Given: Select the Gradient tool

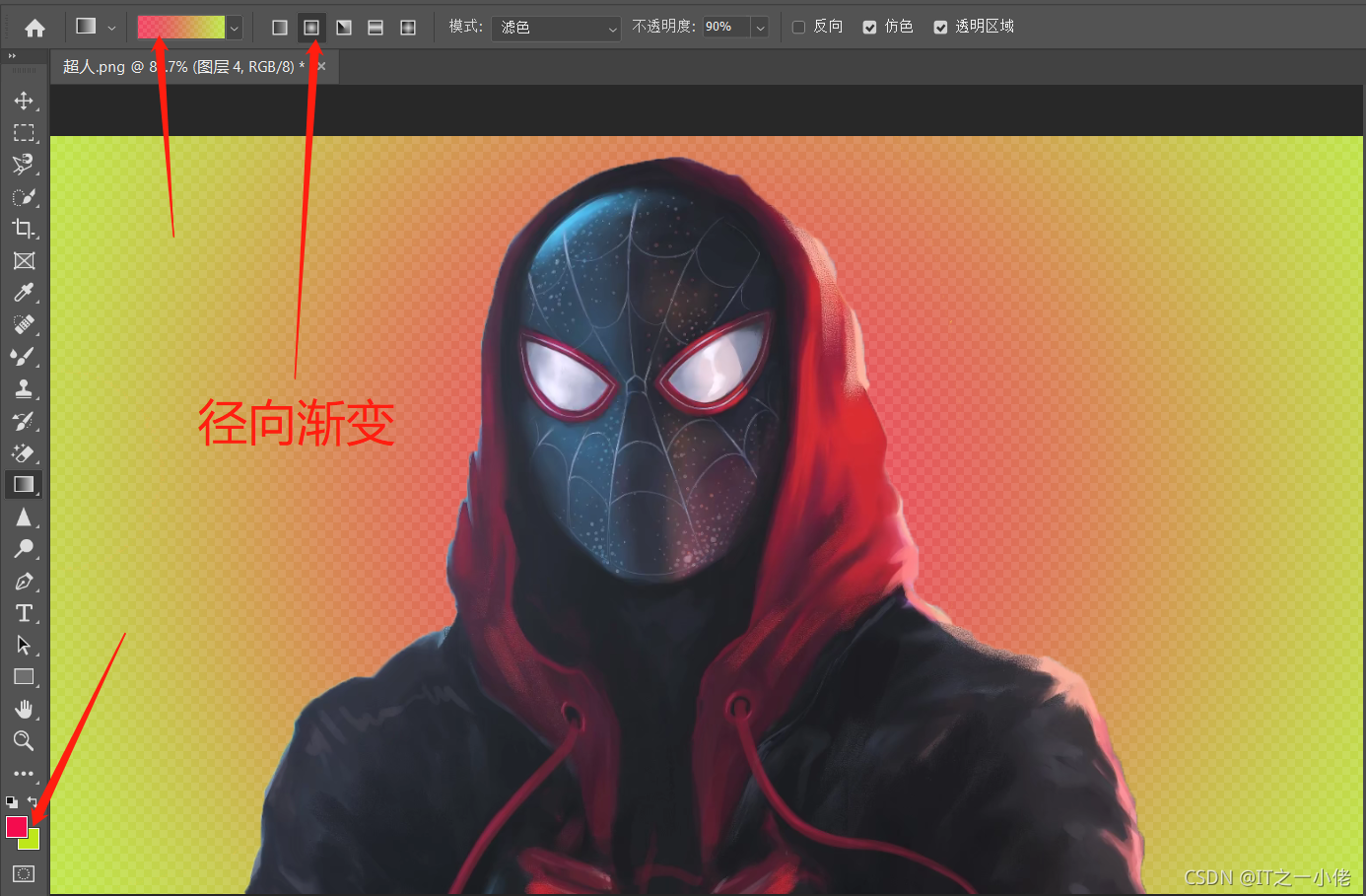Looking at the screenshot, I should point(24,484).
